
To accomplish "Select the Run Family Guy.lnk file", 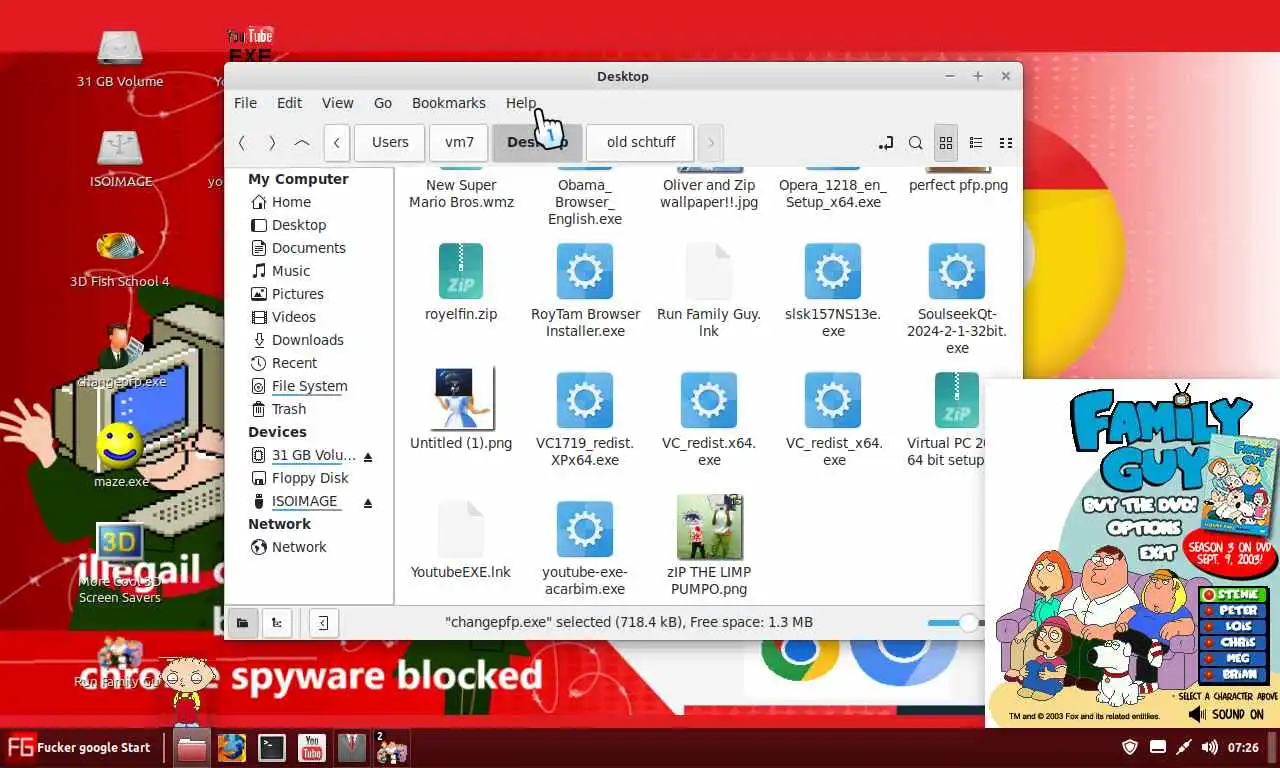I will [x=709, y=271].
